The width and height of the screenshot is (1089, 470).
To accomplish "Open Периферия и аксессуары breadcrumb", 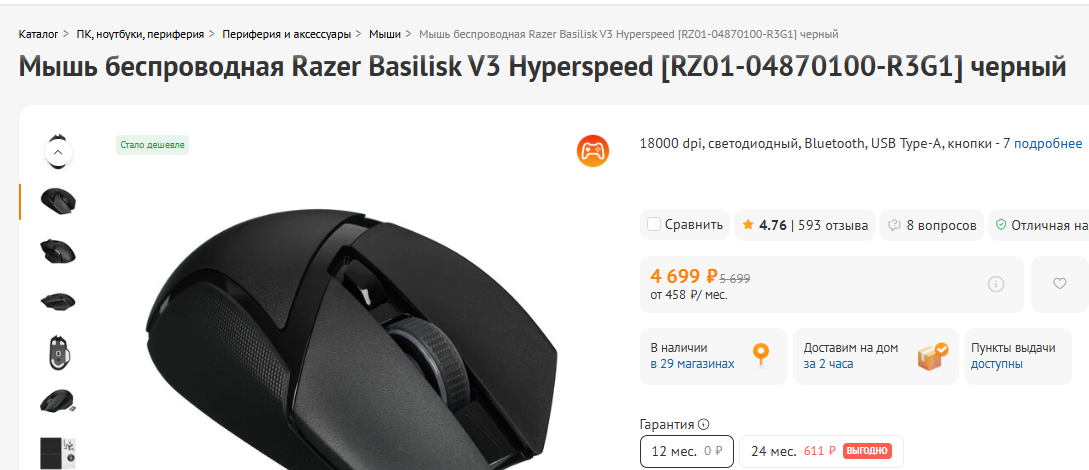I will pos(287,33).
